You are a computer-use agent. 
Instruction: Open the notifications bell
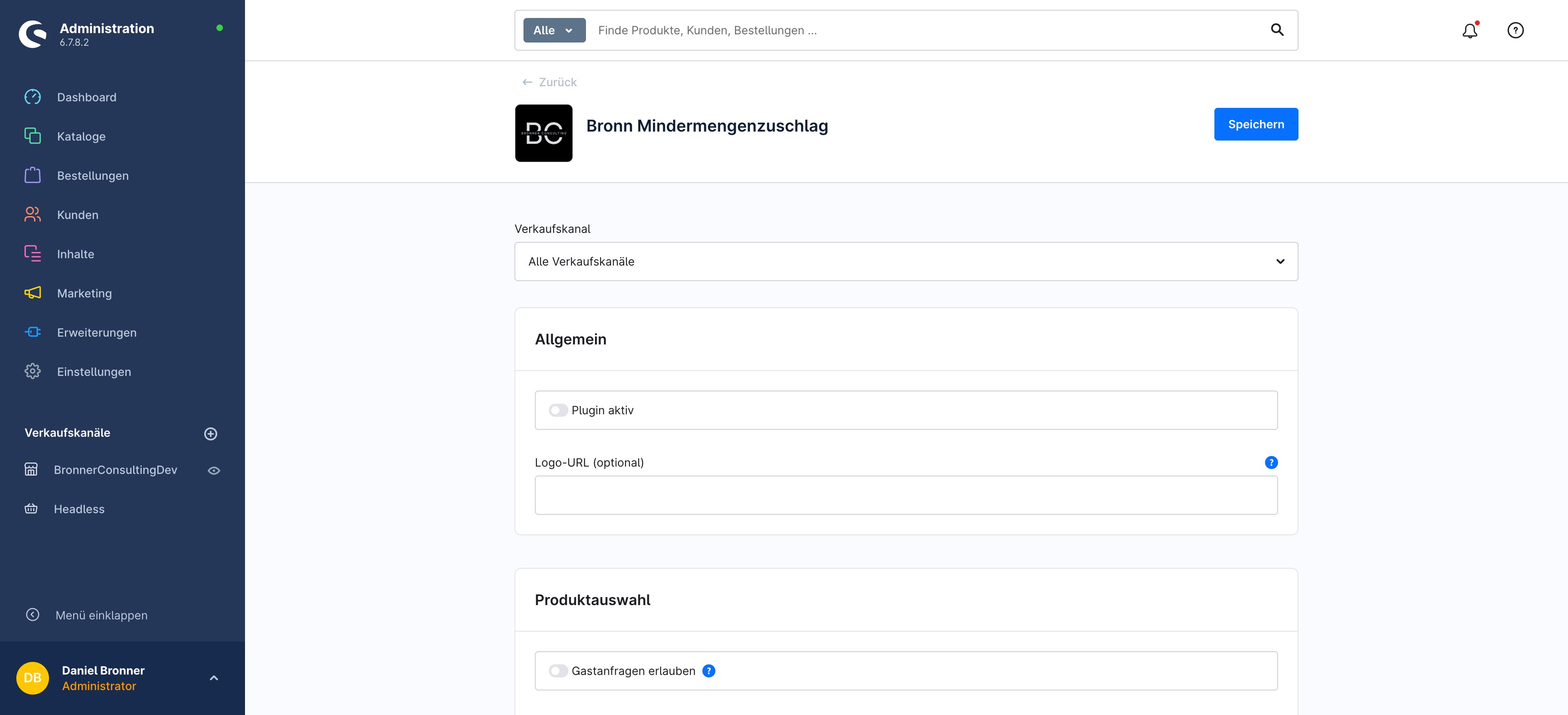(x=1470, y=31)
